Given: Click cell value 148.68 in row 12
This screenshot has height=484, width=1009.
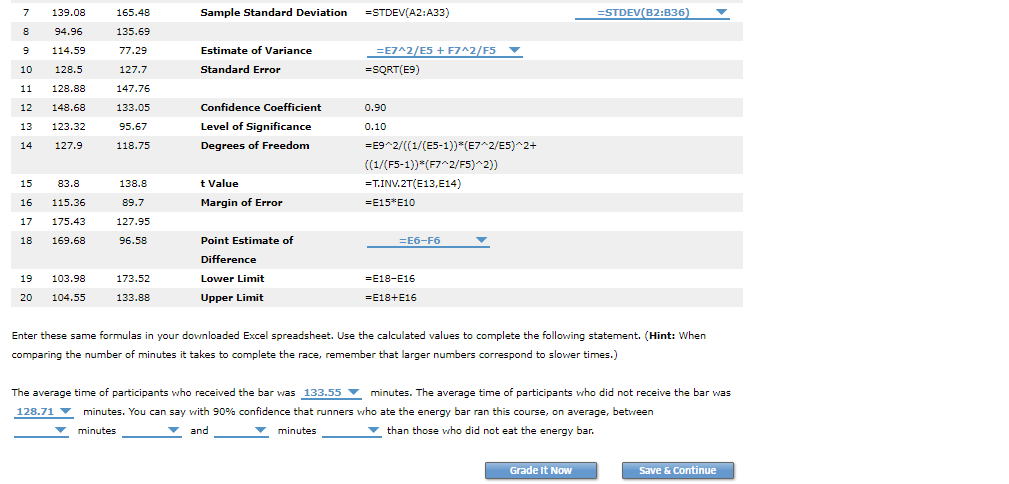Looking at the screenshot, I should [69, 107].
